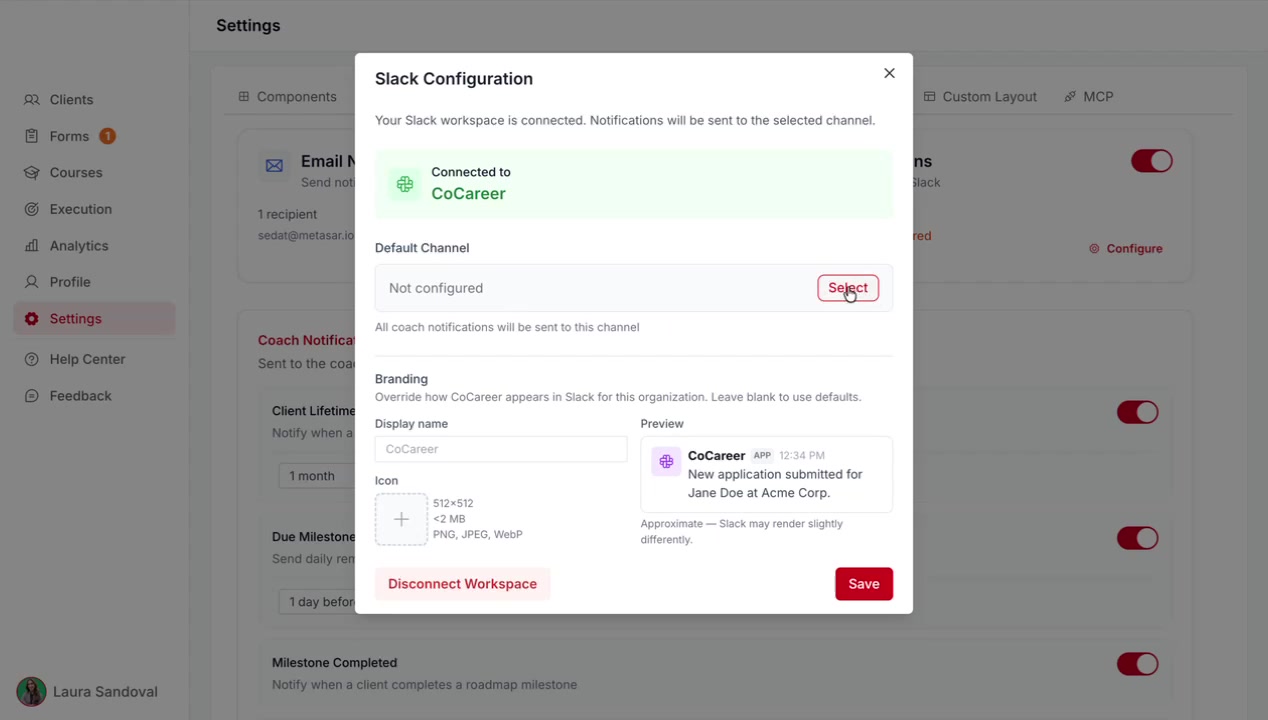This screenshot has height=720, width=1268.
Task: Click Laura Sandoval's avatar picture
Action: click(x=31, y=692)
